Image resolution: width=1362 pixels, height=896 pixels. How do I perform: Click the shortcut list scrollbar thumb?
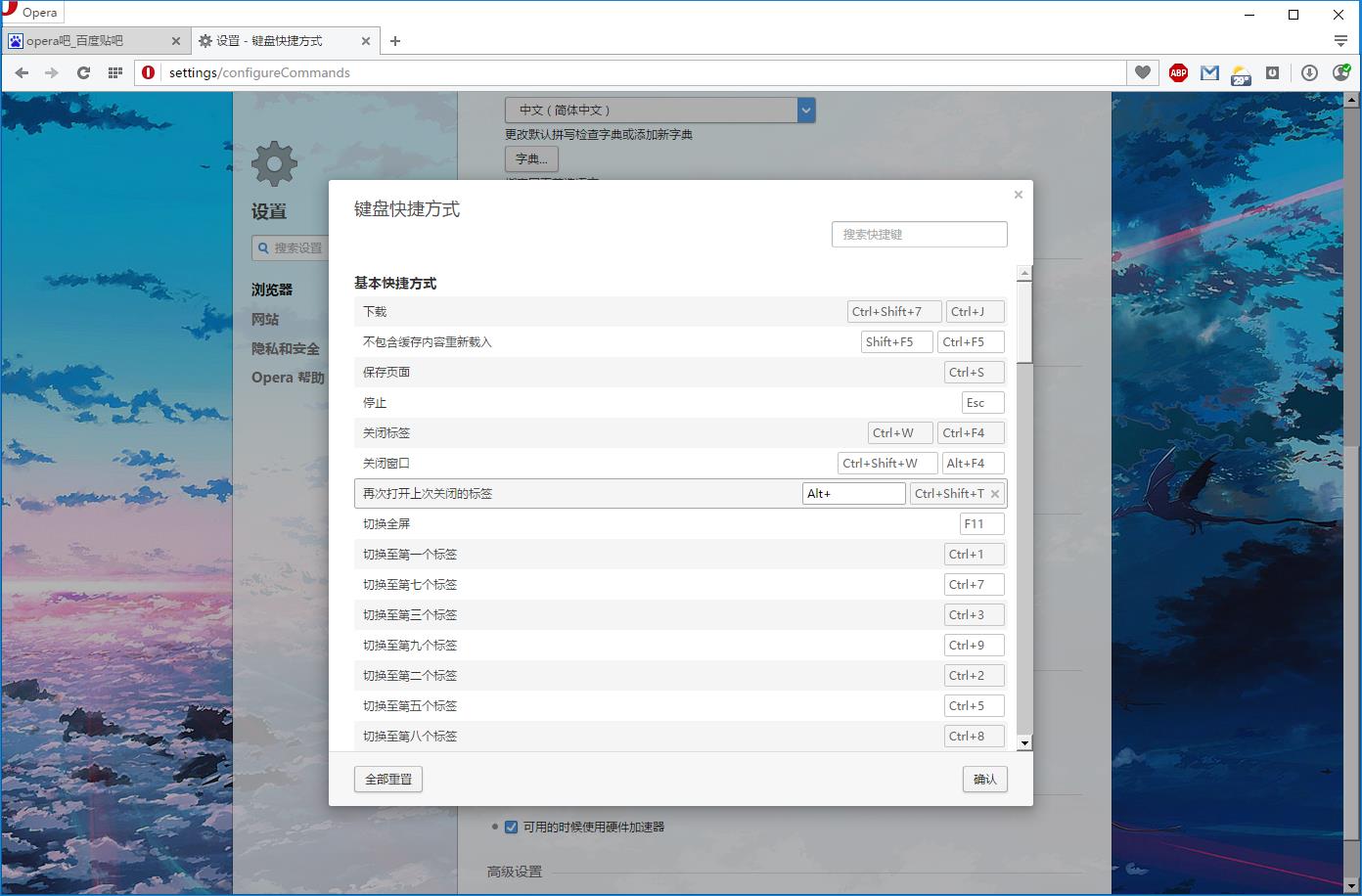[x=1024, y=322]
